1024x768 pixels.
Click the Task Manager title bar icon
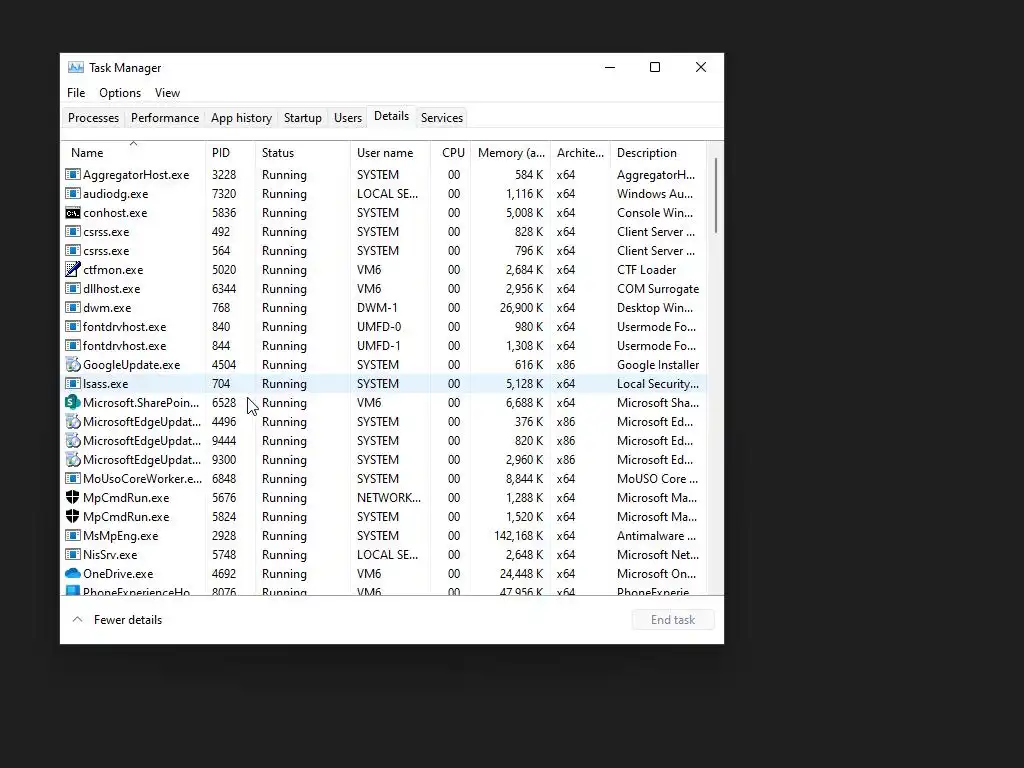click(x=76, y=67)
